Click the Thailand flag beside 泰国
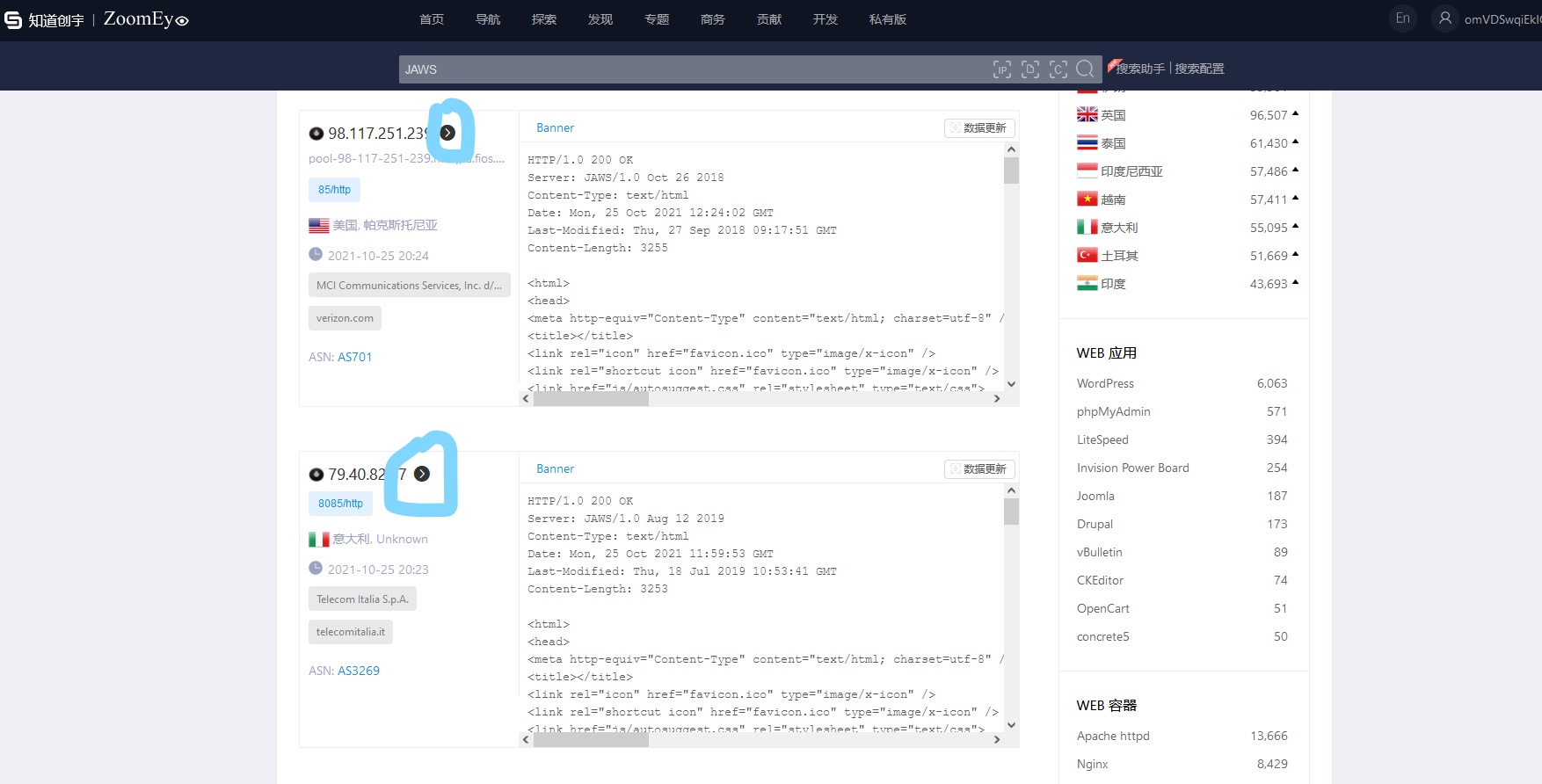Viewport: 1542px width, 784px height. tap(1087, 142)
